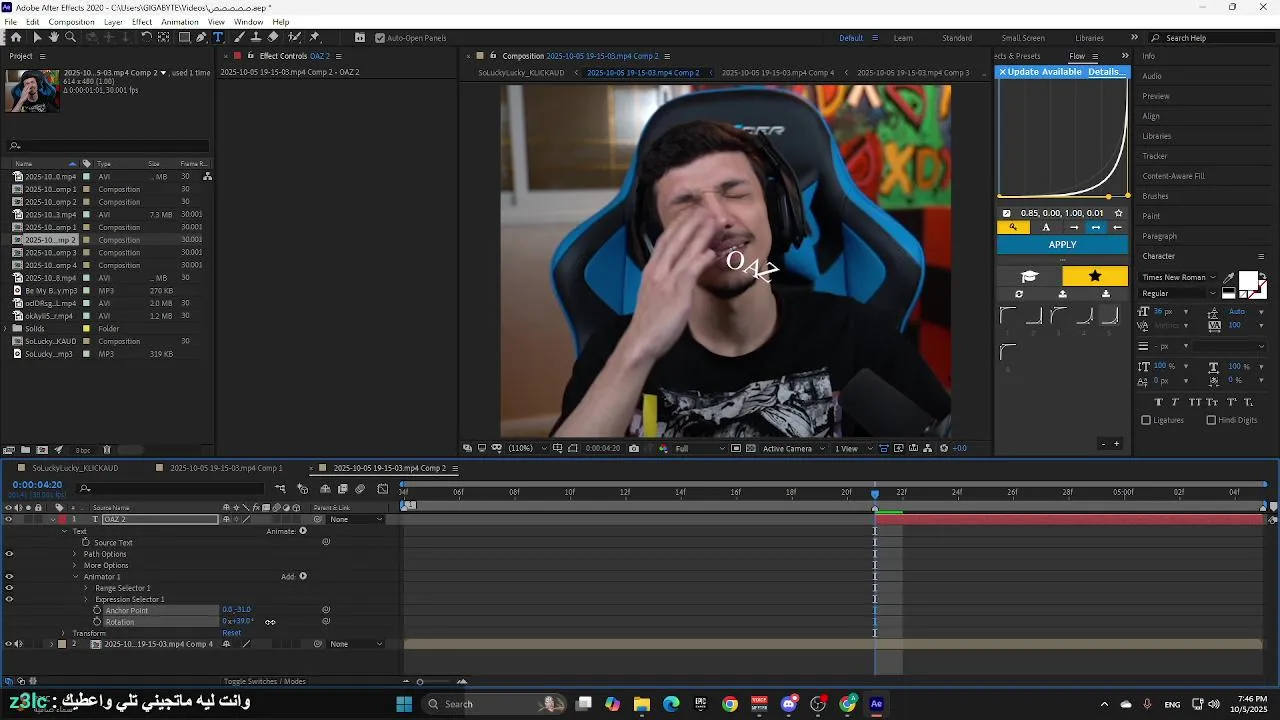The image size is (1280, 720).
Task: Click the Composition Mini-Flowchart icon in timeline
Action: point(280,489)
